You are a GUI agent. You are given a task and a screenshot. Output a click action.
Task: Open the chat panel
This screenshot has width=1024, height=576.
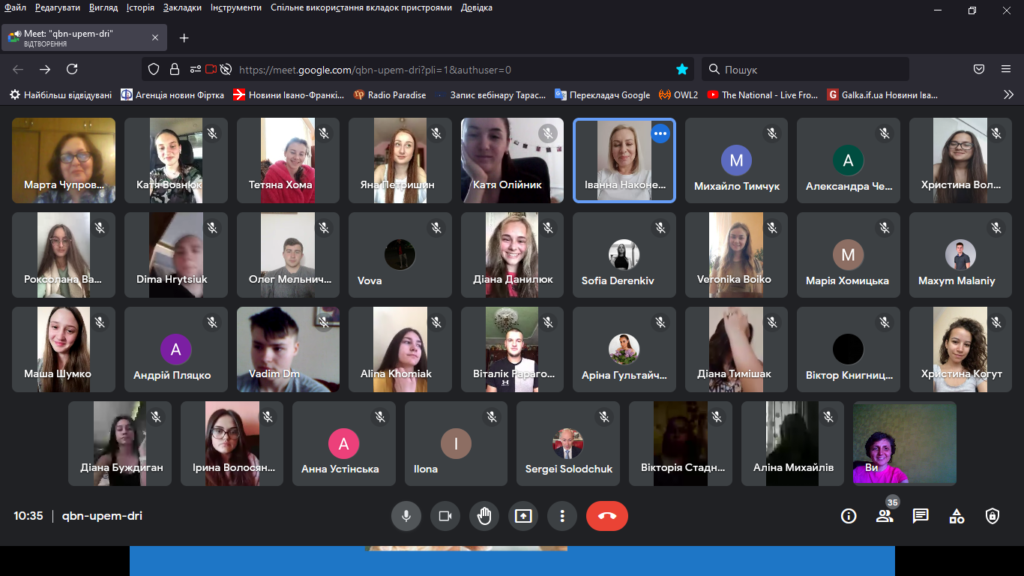tap(920, 516)
